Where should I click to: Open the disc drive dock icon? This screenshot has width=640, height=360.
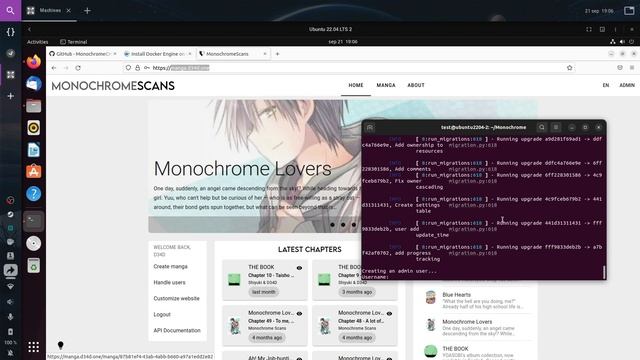coord(33,243)
